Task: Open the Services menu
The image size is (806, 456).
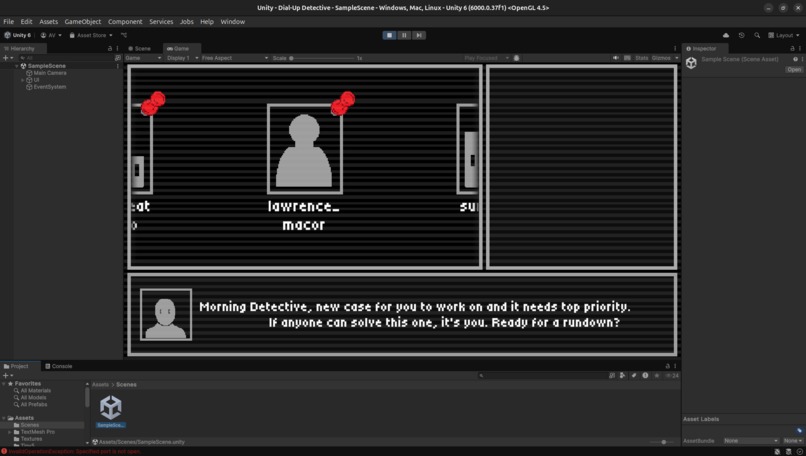Action: (161, 22)
